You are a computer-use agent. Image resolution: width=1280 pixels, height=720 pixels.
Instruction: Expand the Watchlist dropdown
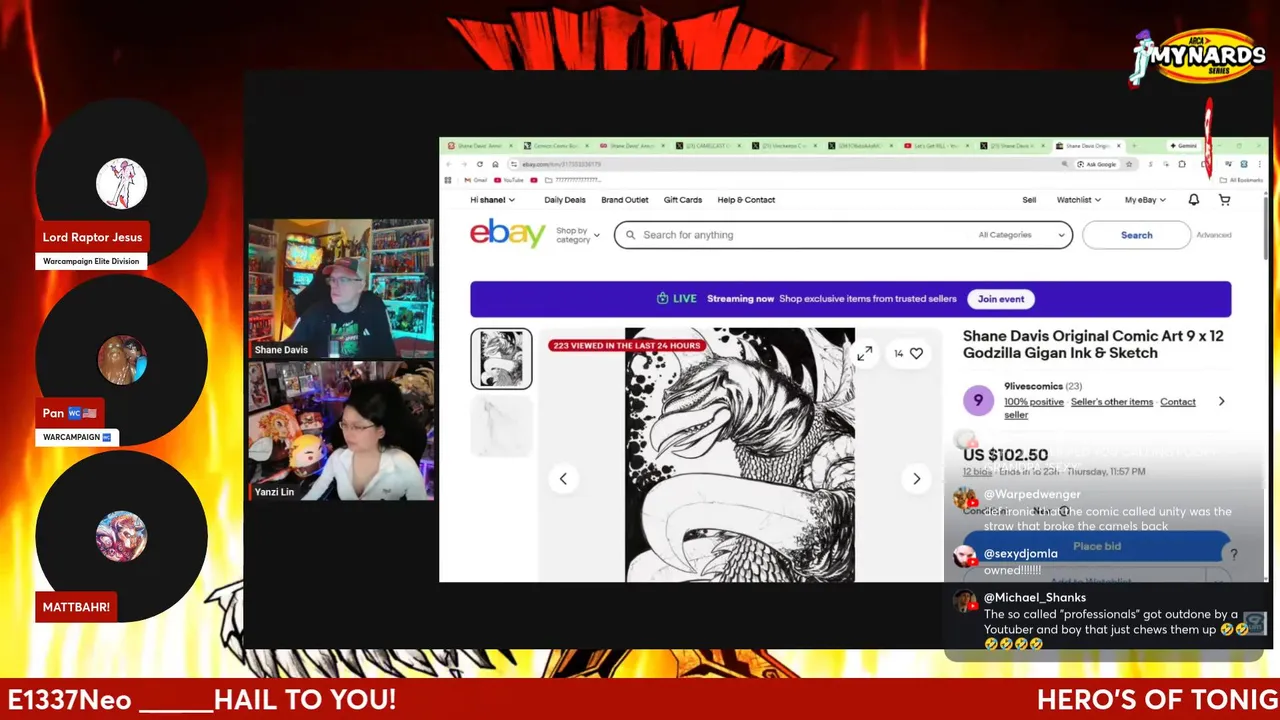1078,200
